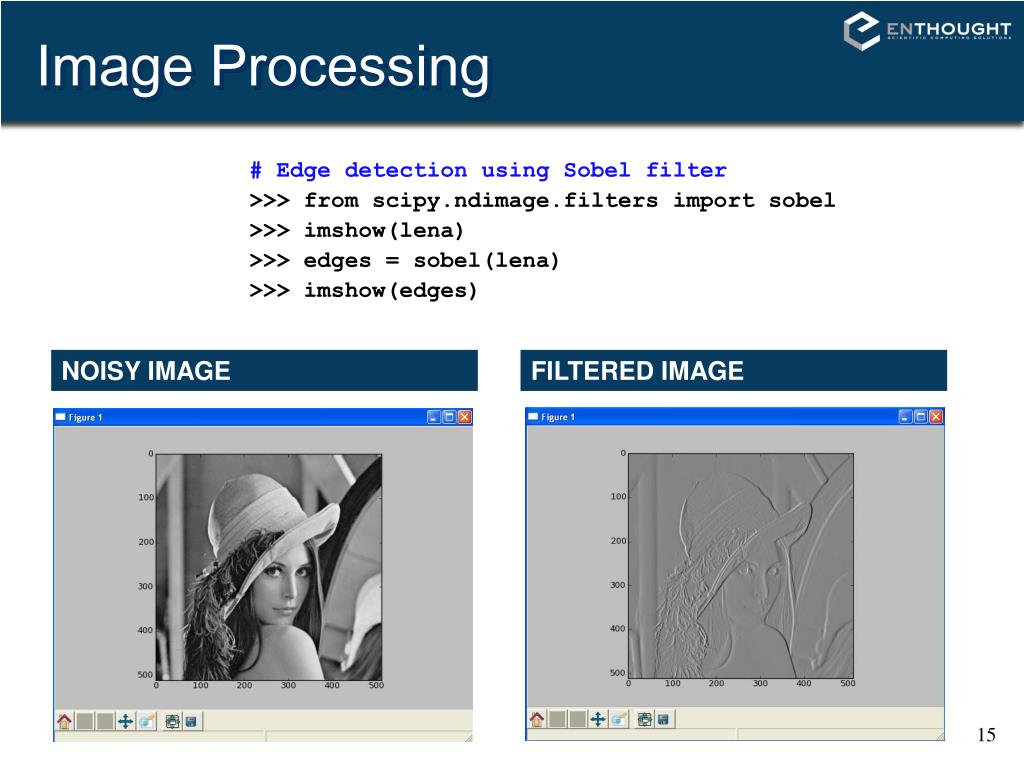This screenshot has height=768, width=1024.
Task: Close the filtered image Figure 1 window
Action: pyautogui.click(x=936, y=416)
